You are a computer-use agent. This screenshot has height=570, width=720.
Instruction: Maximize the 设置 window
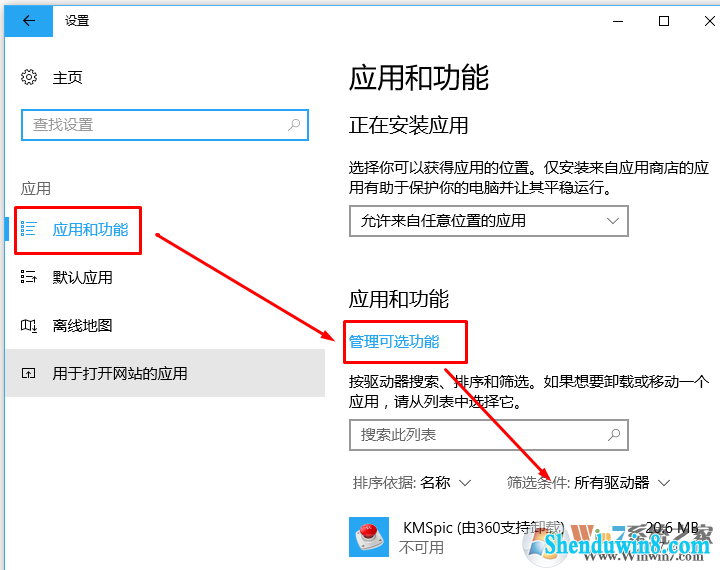pyautogui.click(x=664, y=21)
